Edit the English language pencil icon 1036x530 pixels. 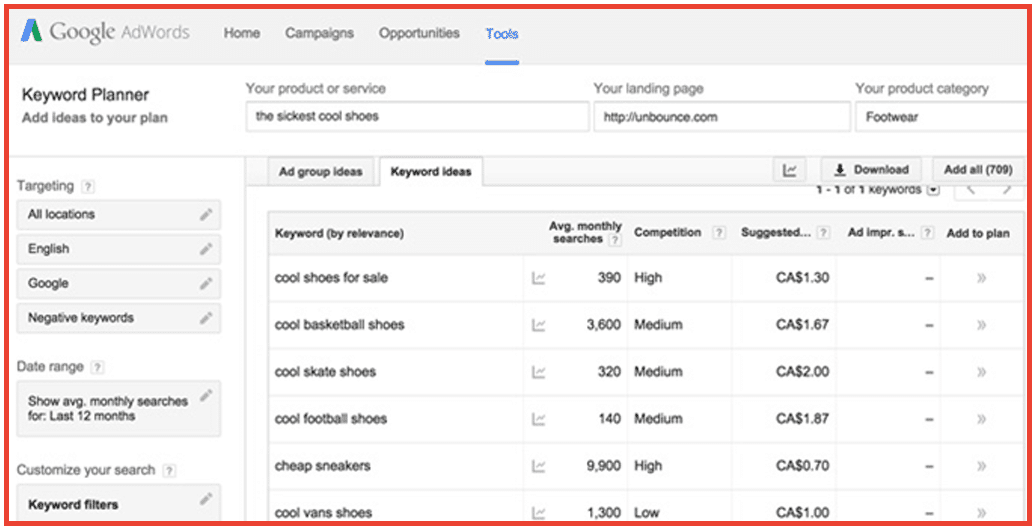coord(206,248)
